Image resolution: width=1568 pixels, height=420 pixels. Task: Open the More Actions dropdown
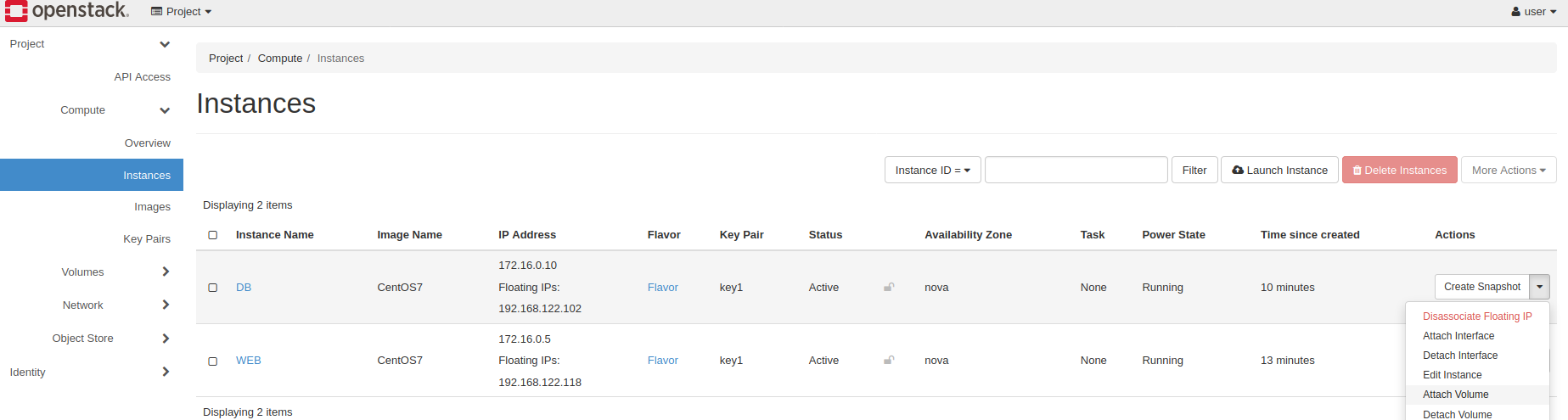coord(1508,170)
